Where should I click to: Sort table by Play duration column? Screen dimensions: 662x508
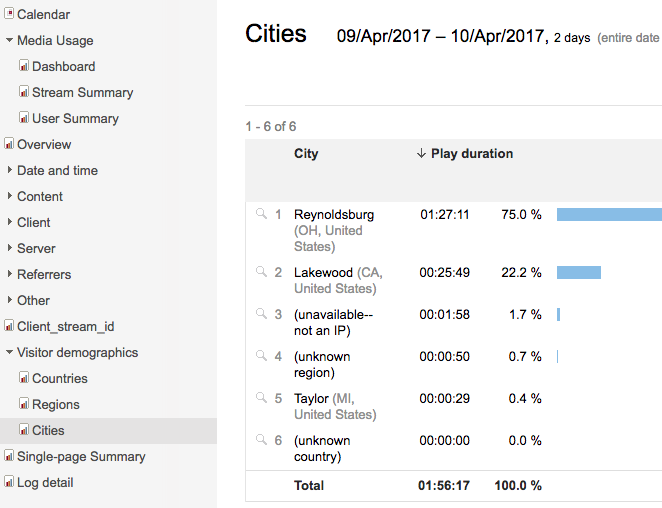[x=471, y=154]
